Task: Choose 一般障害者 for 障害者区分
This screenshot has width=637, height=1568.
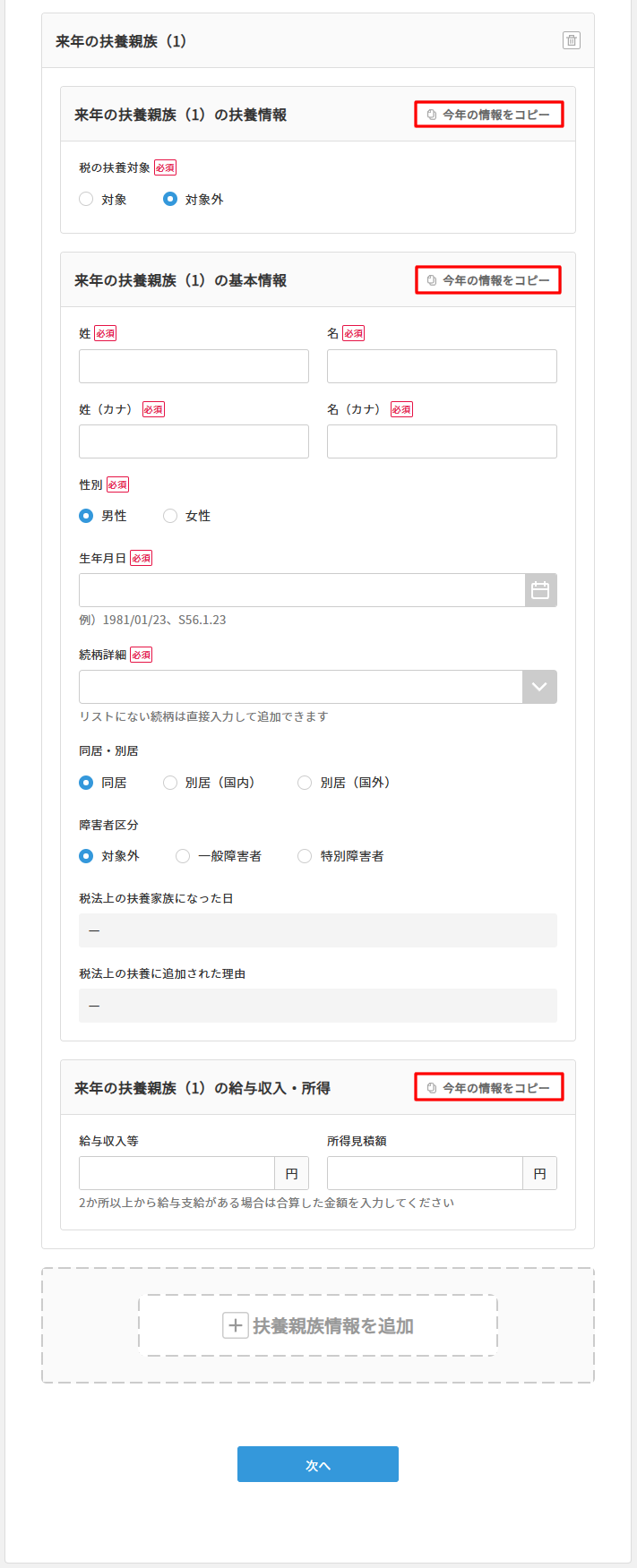Action: pos(183,856)
